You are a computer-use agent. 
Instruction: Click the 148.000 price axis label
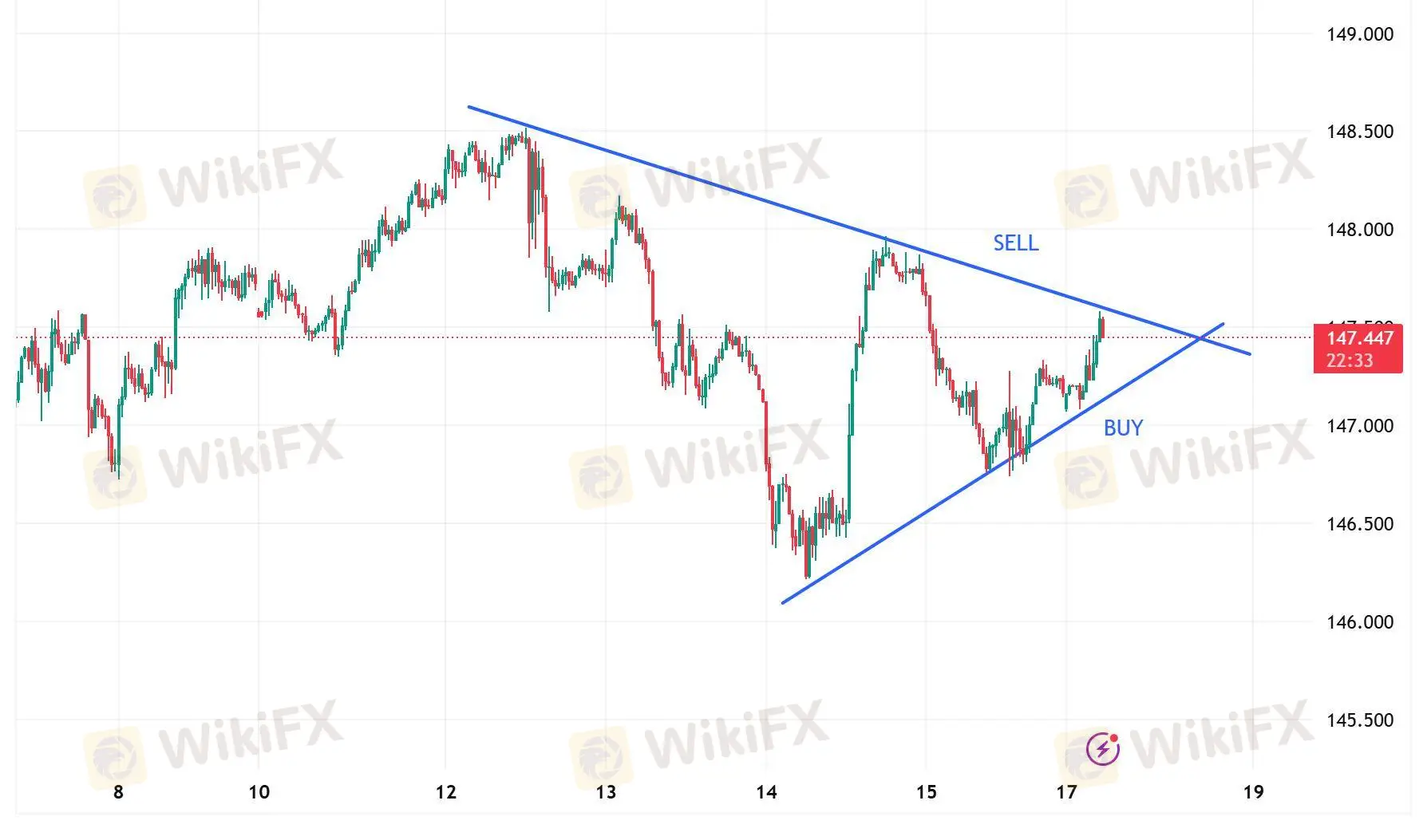coord(1360,230)
